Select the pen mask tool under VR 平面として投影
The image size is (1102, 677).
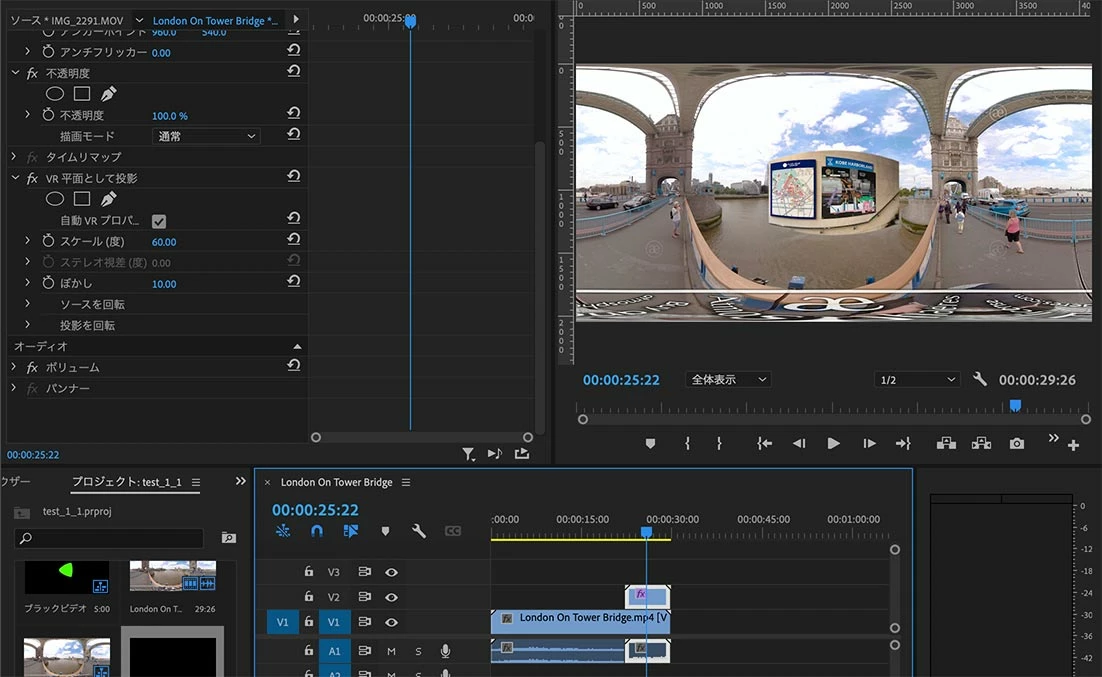point(108,199)
